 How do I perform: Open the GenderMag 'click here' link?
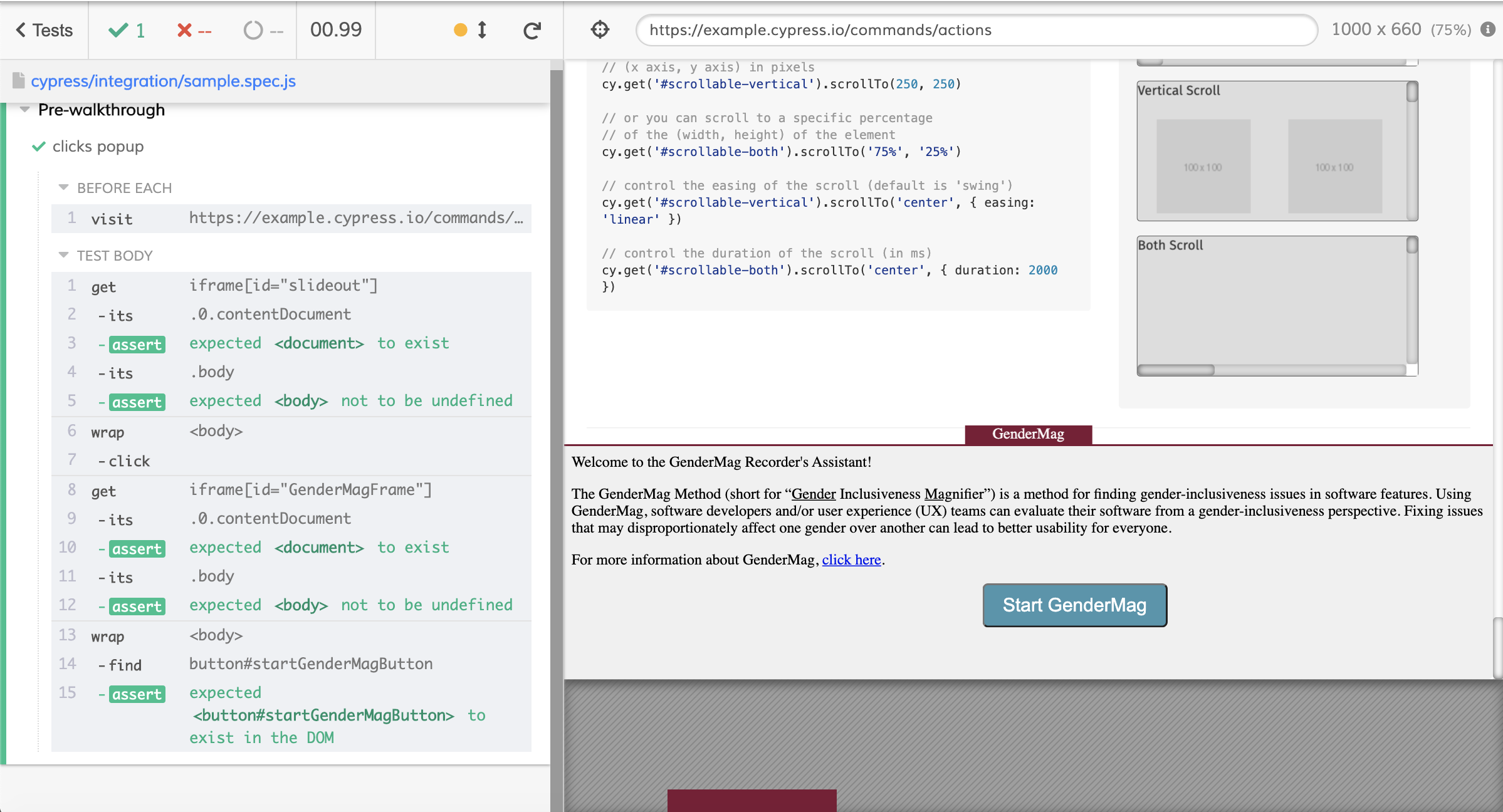coord(851,560)
